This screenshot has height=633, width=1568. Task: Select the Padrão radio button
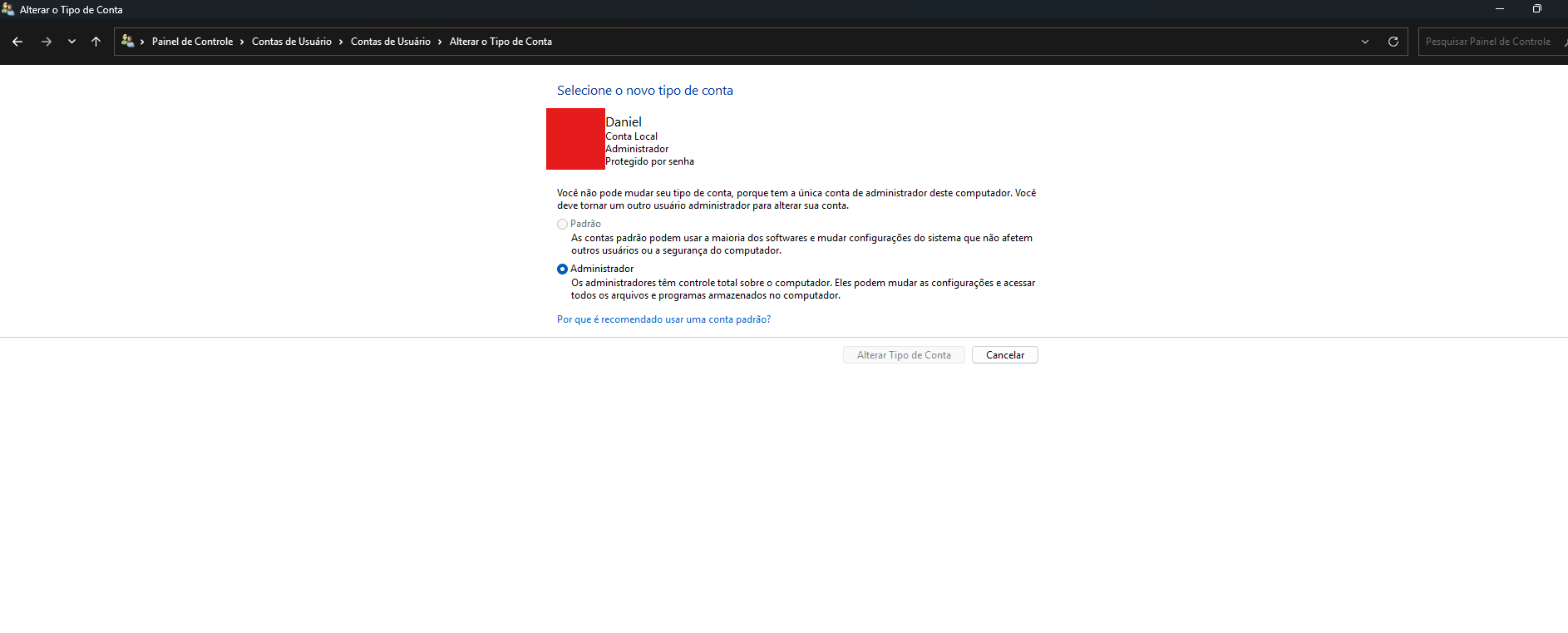point(562,224)
